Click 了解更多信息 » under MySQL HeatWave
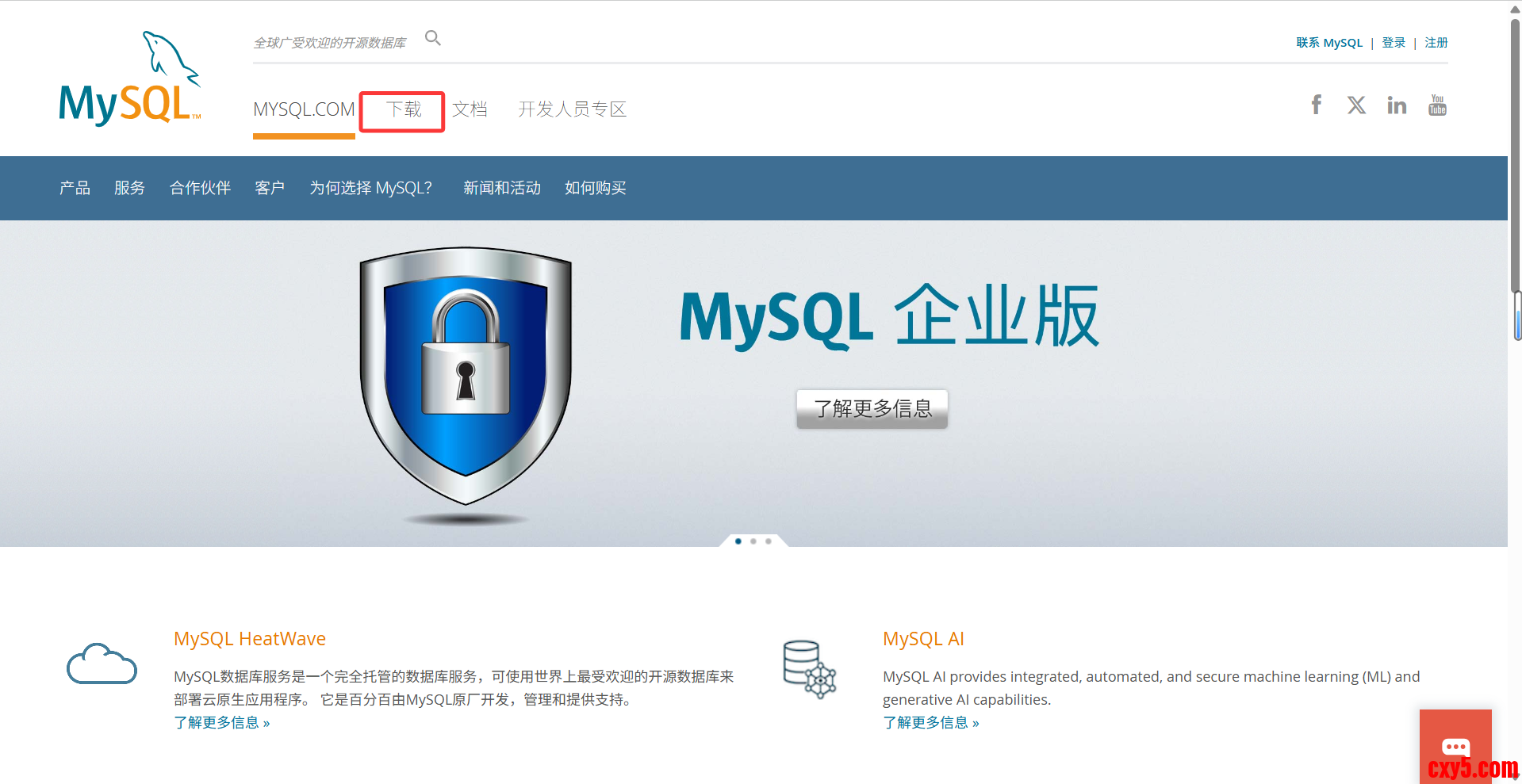The height and width of the screenshot is (784, 1522). (222, 722)
